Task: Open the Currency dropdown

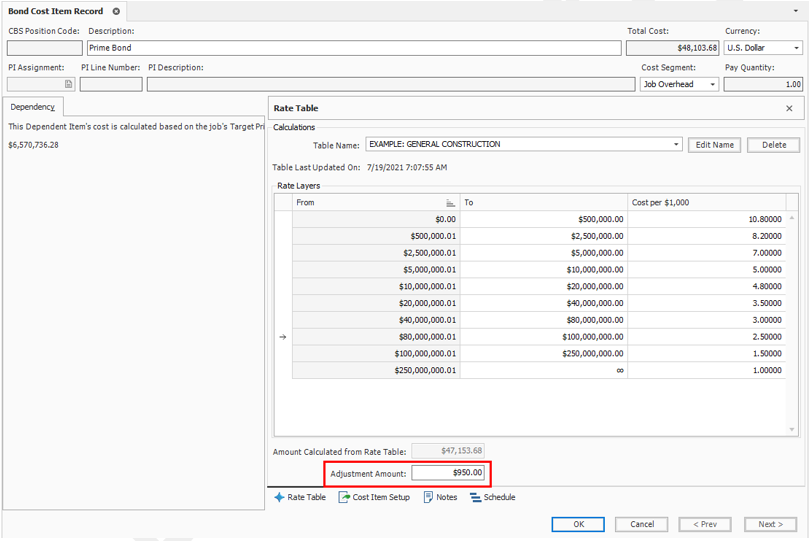Action: [x=796, y=48]
